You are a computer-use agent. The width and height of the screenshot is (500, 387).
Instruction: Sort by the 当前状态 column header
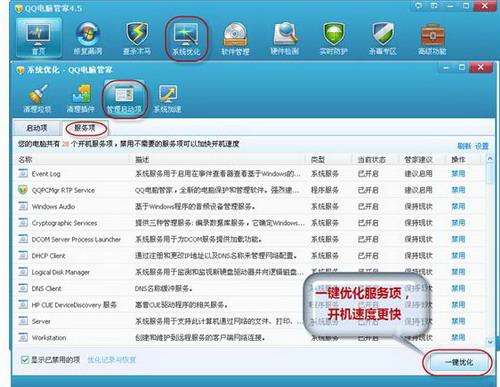pos(372,160)
